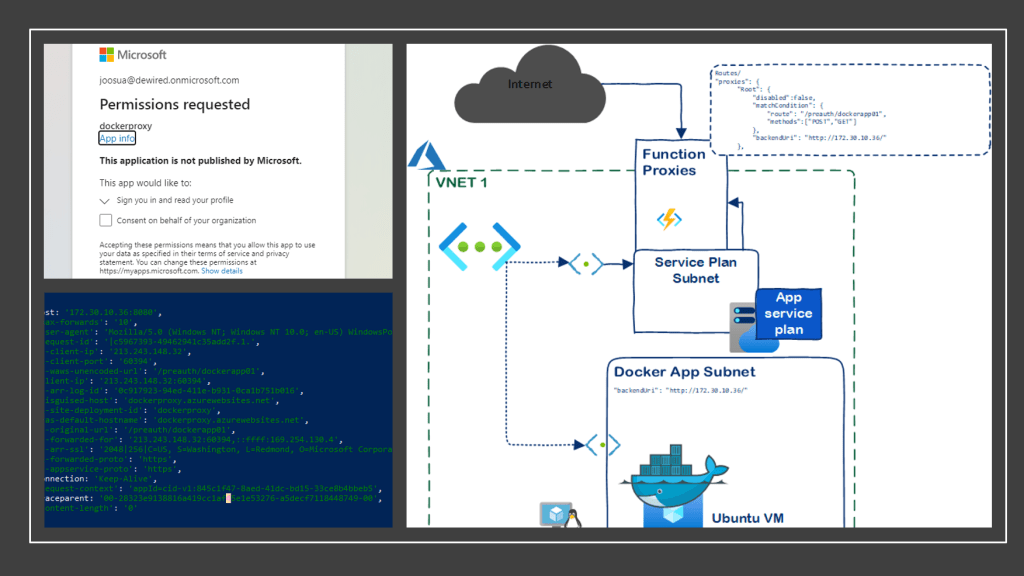Image resolution: width=1024 pixels, height=576 pixels.
Task: Select the joosua@dewired.onmicrosoft.com account text
Action: point(169,80)
